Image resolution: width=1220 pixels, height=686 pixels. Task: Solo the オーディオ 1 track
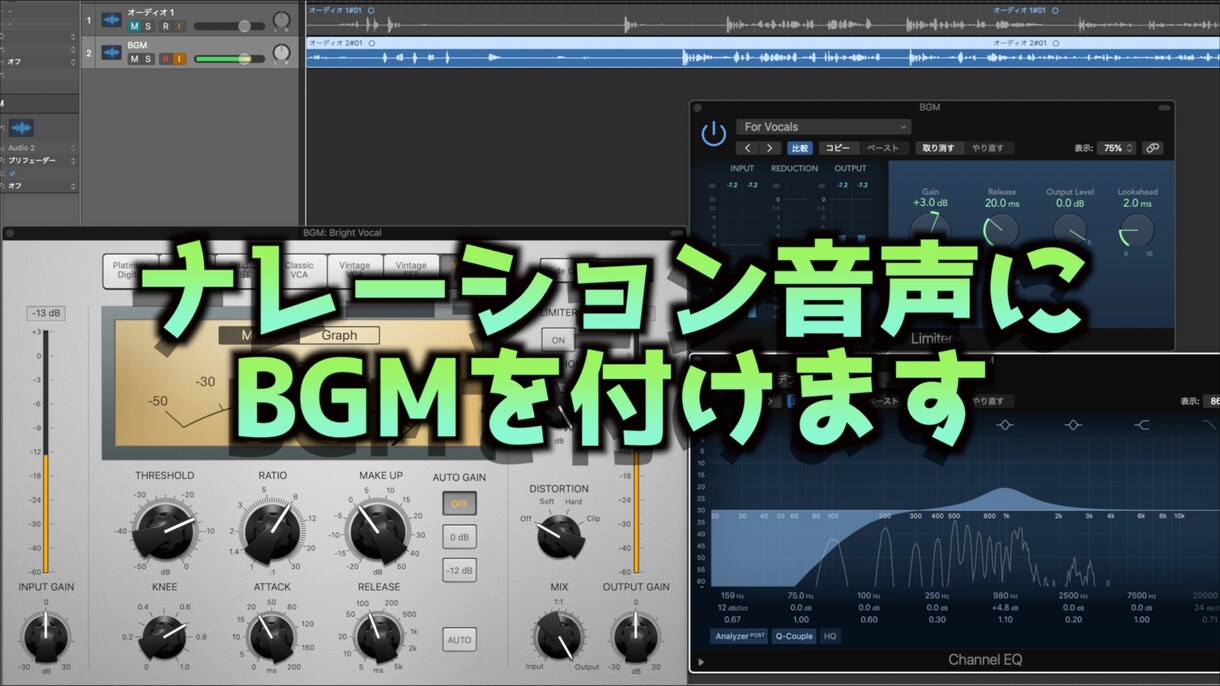pyautogui.click(x=149, y=26)
